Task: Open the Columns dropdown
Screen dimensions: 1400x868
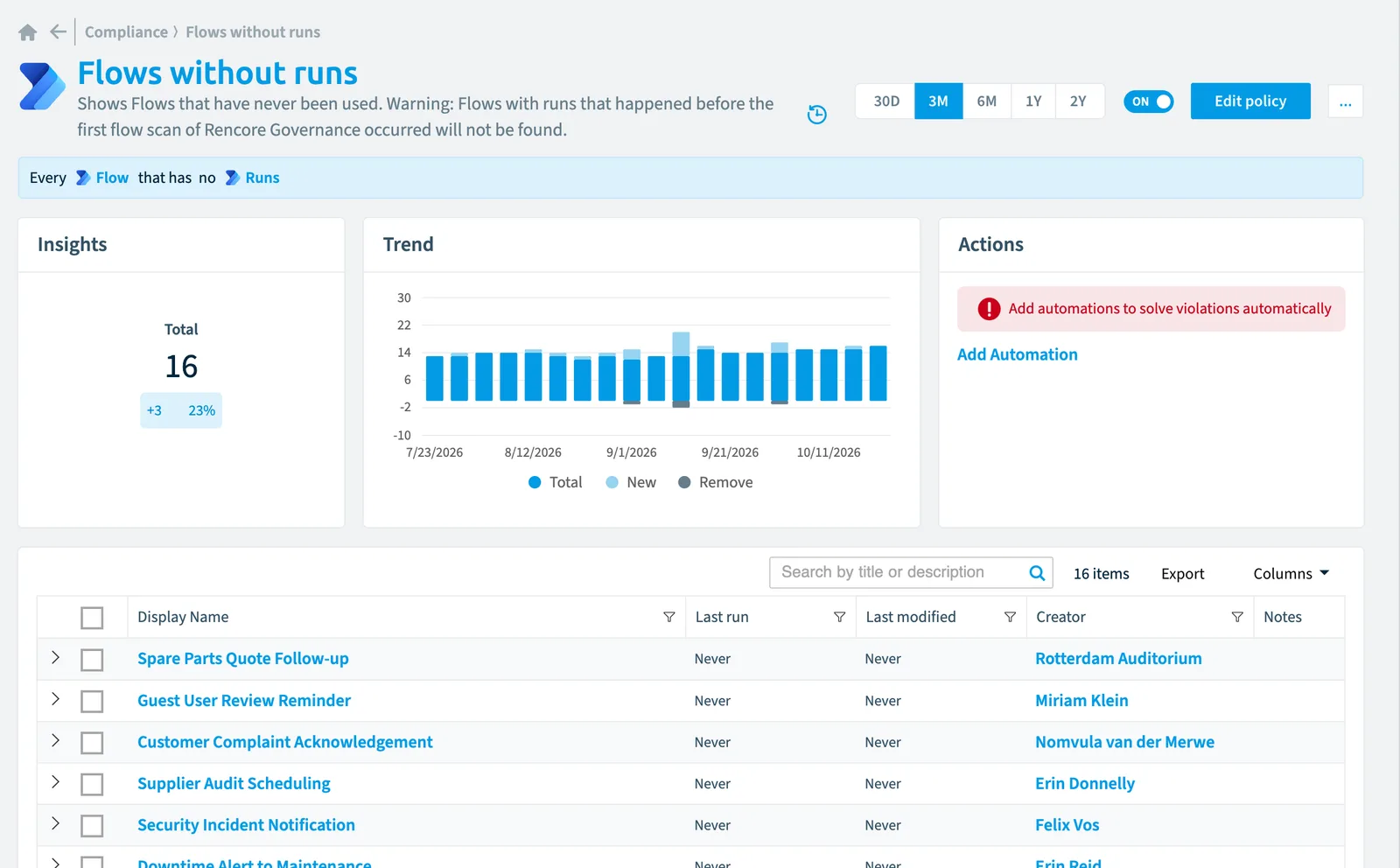Action: tap(1291, 573)
